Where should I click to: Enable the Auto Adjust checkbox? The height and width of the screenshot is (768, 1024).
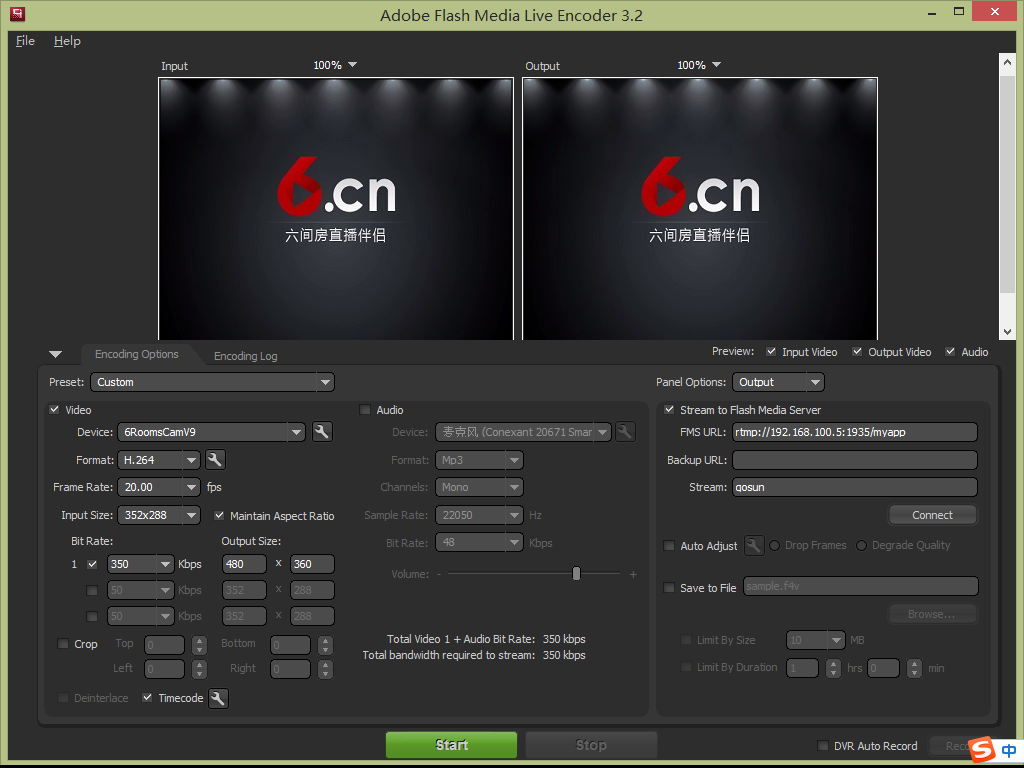[669, 545]
